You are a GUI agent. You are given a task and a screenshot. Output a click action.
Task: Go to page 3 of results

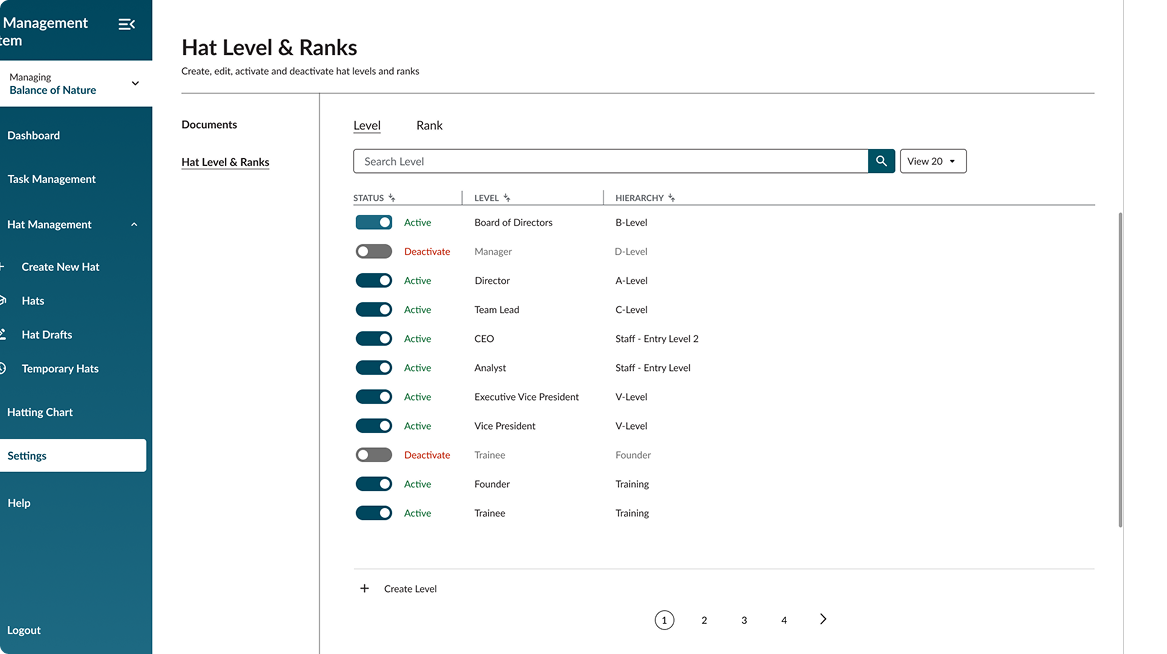[744, 621]
